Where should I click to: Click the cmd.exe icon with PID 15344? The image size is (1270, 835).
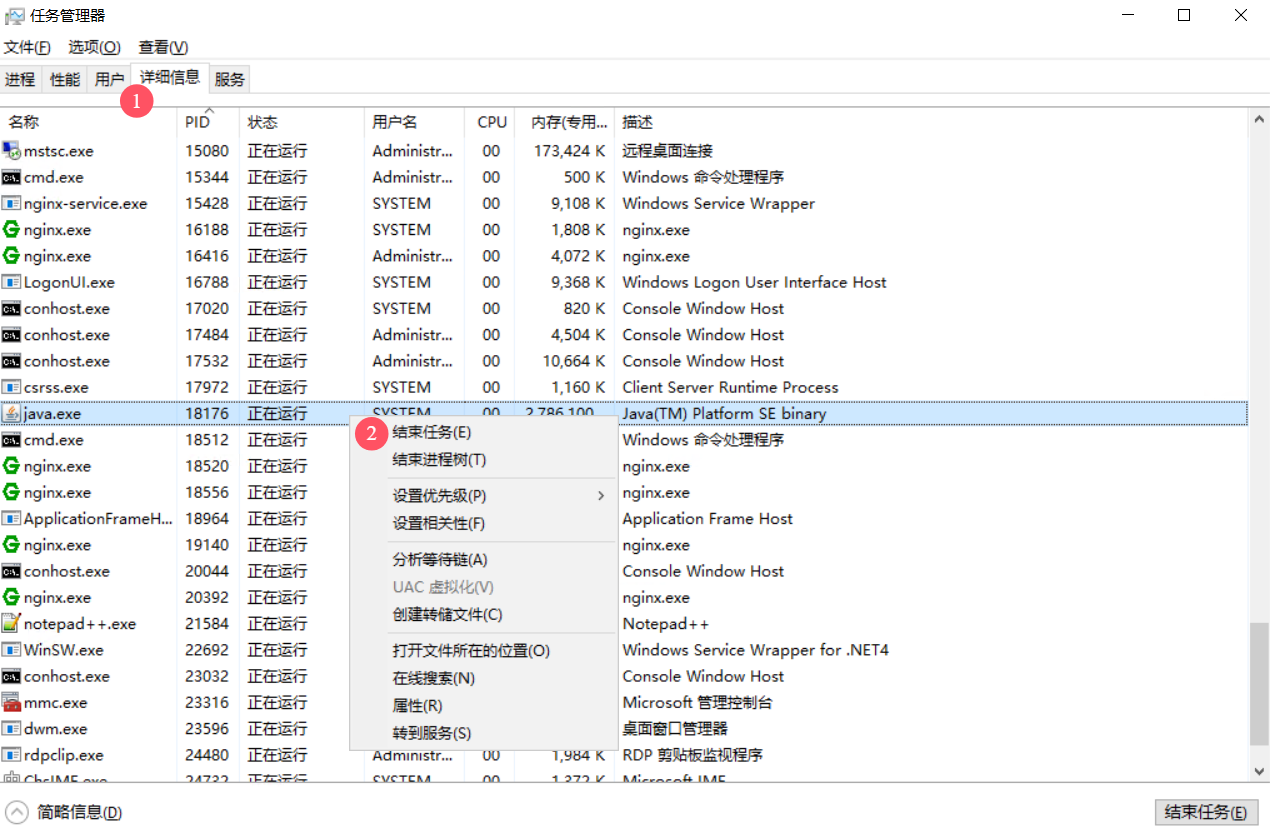11,177
